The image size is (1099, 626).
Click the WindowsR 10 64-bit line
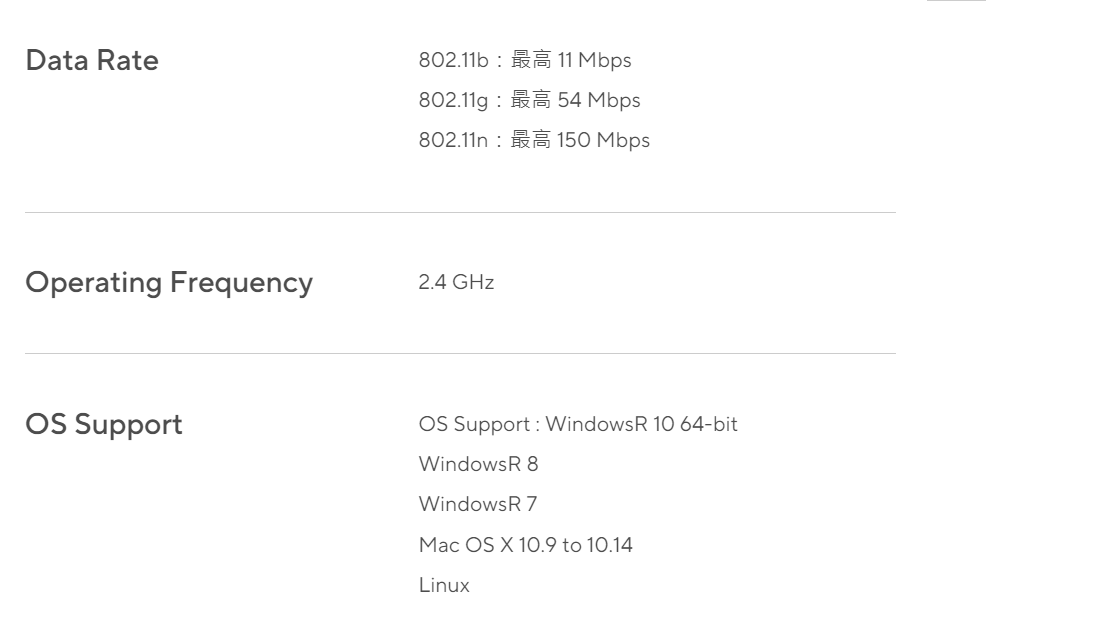(x=578, y=424)
